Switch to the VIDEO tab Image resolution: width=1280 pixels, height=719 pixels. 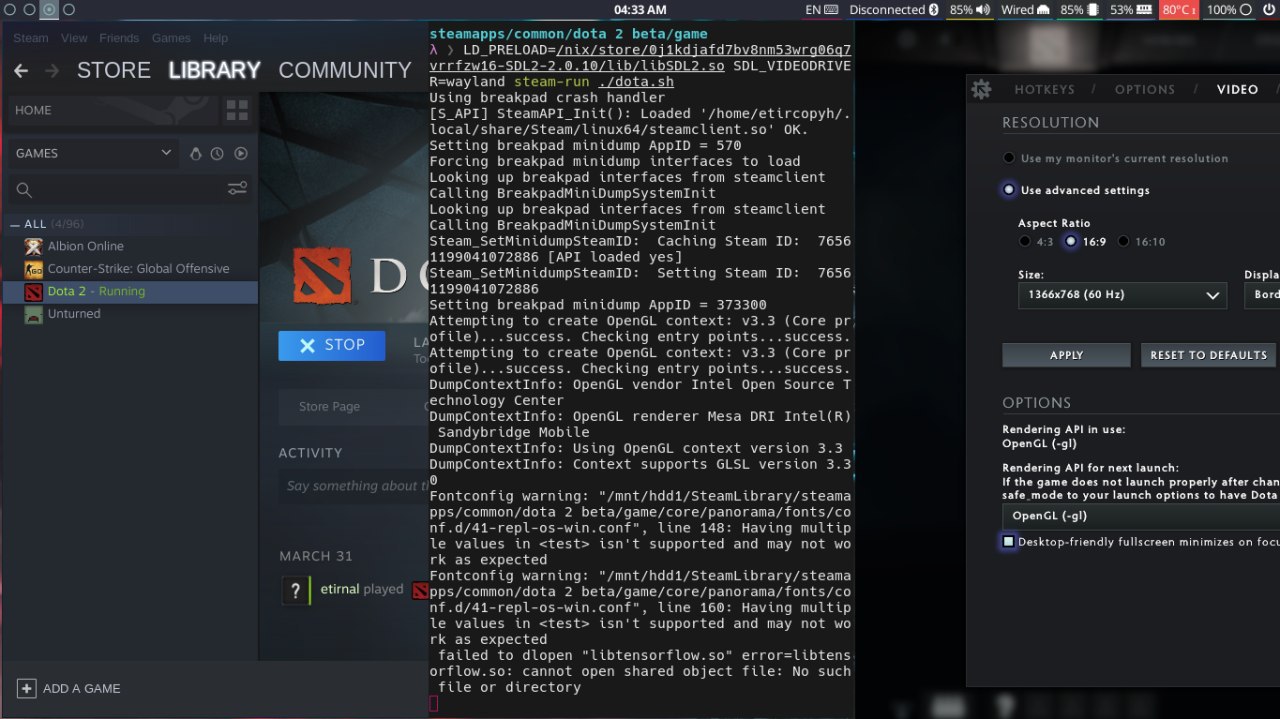click(x=1237, y=89)
